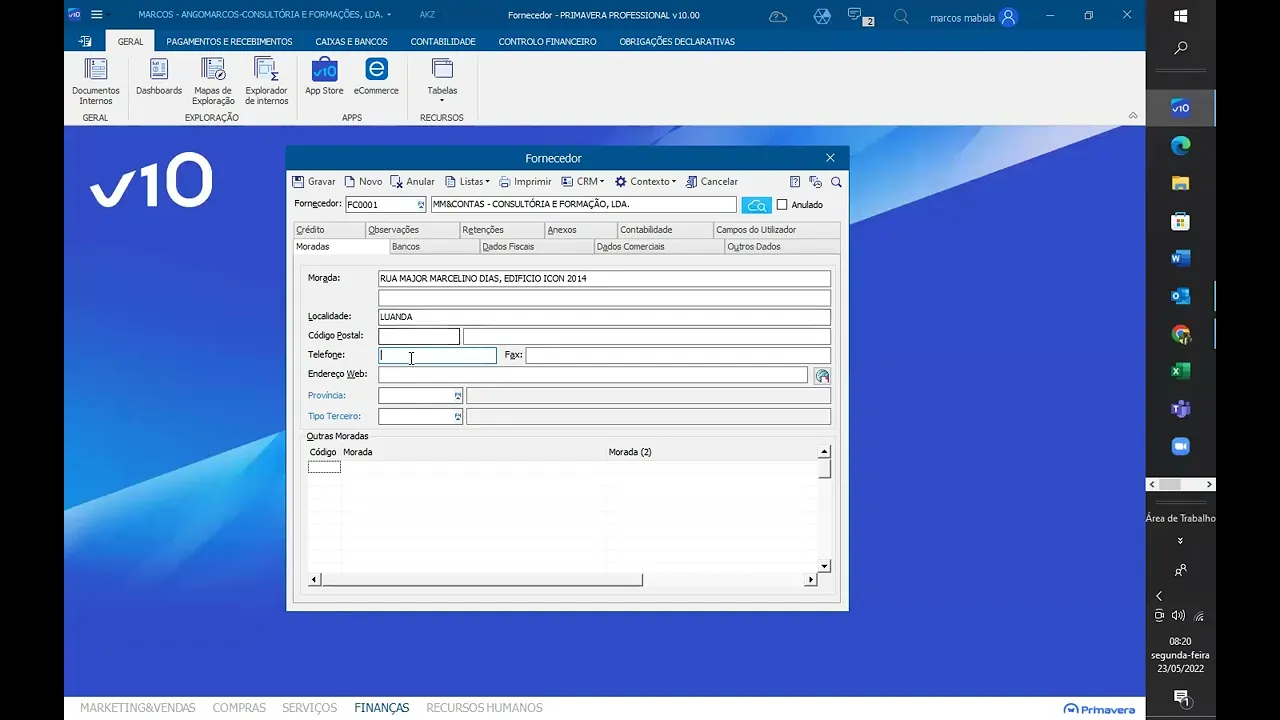This screenshot has width=1280, height=720.
Task: Select the COMPRAS module link
Action: (x=239, y=708)
